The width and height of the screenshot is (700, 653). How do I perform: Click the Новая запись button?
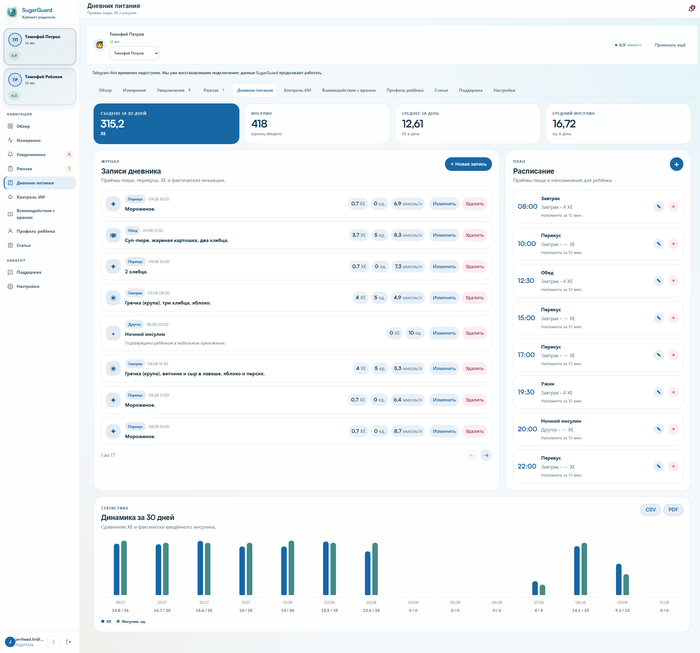(x=468, y=164)
